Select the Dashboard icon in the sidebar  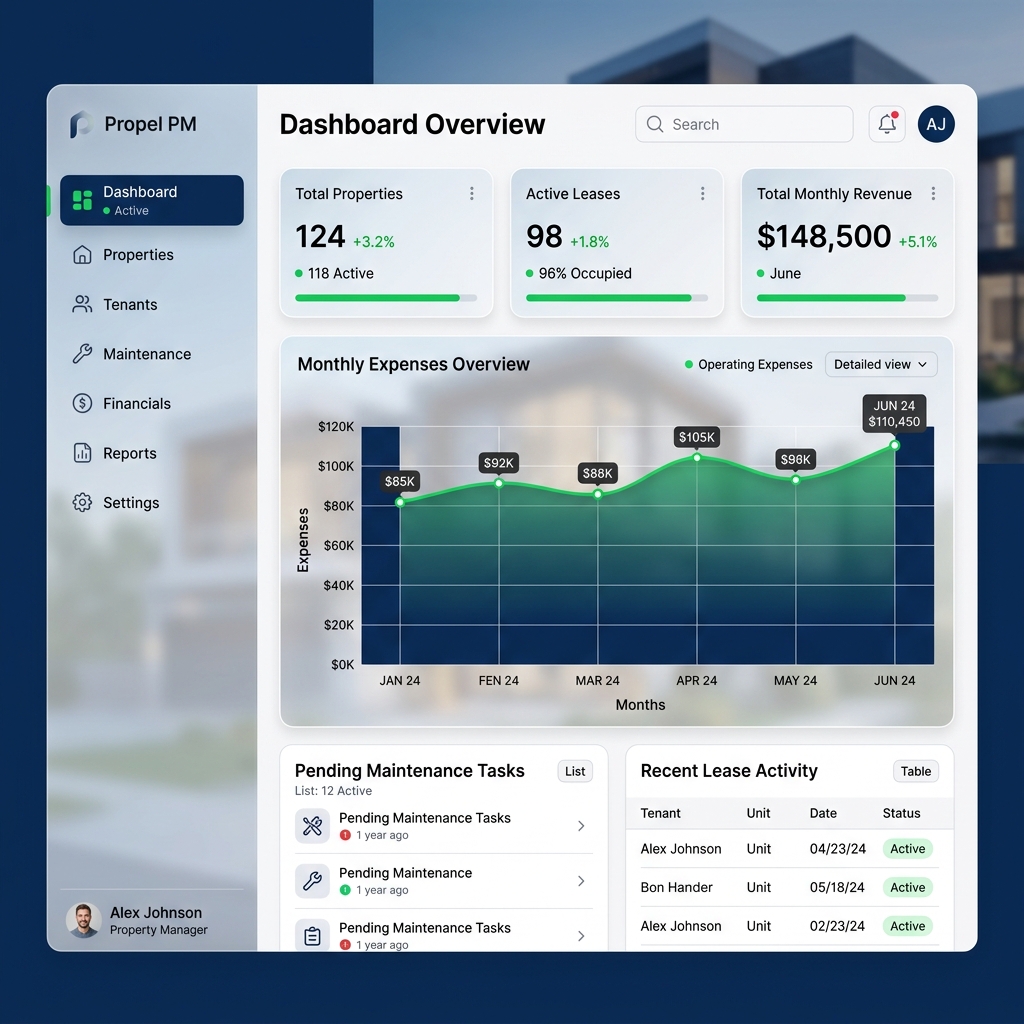pos(82,199)
